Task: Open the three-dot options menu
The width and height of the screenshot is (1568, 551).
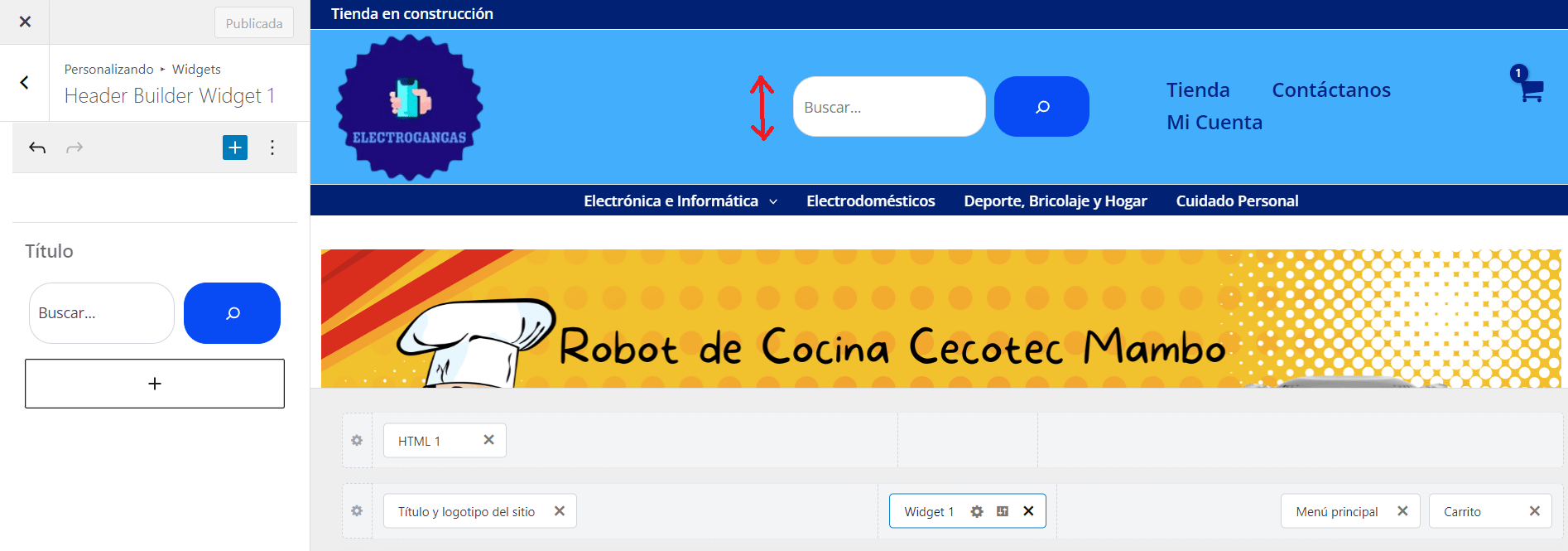Action: 272,147
